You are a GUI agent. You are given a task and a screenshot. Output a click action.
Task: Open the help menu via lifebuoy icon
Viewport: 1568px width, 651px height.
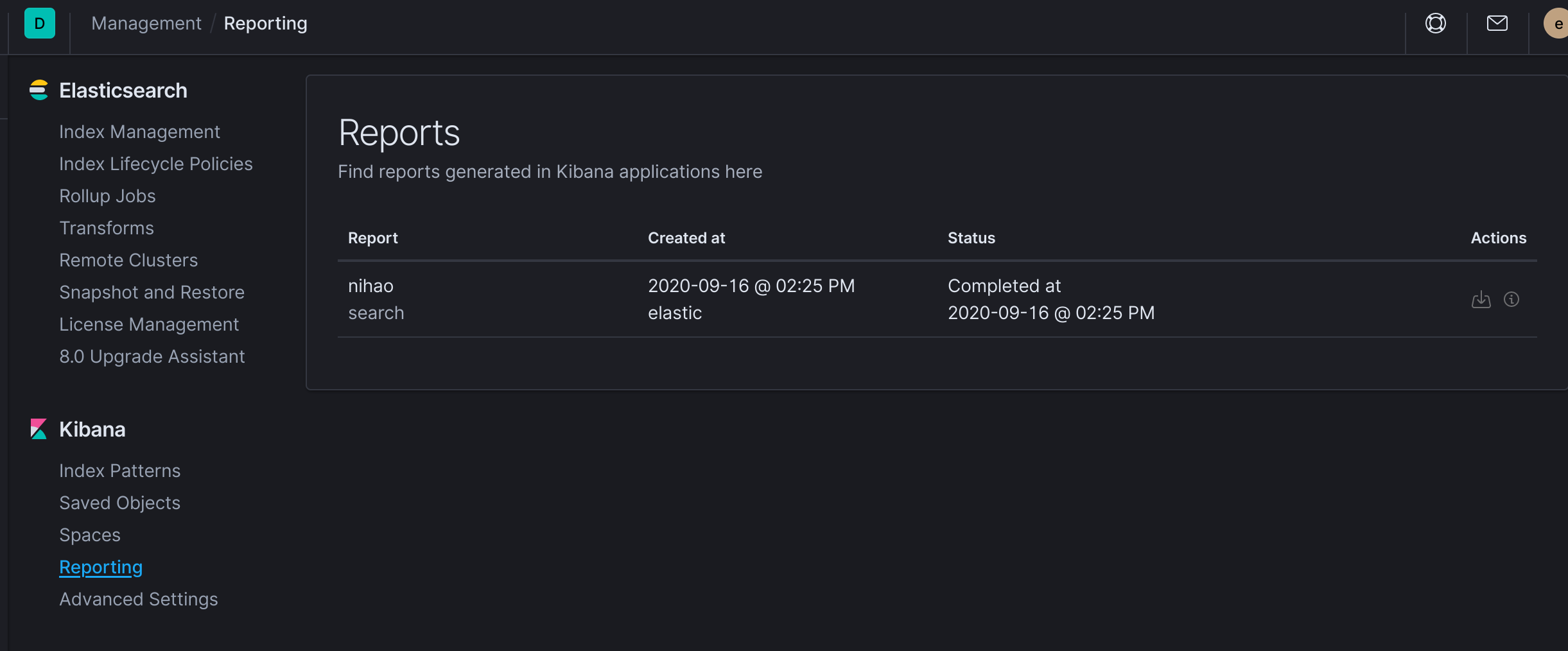(x=1434, y=23)
